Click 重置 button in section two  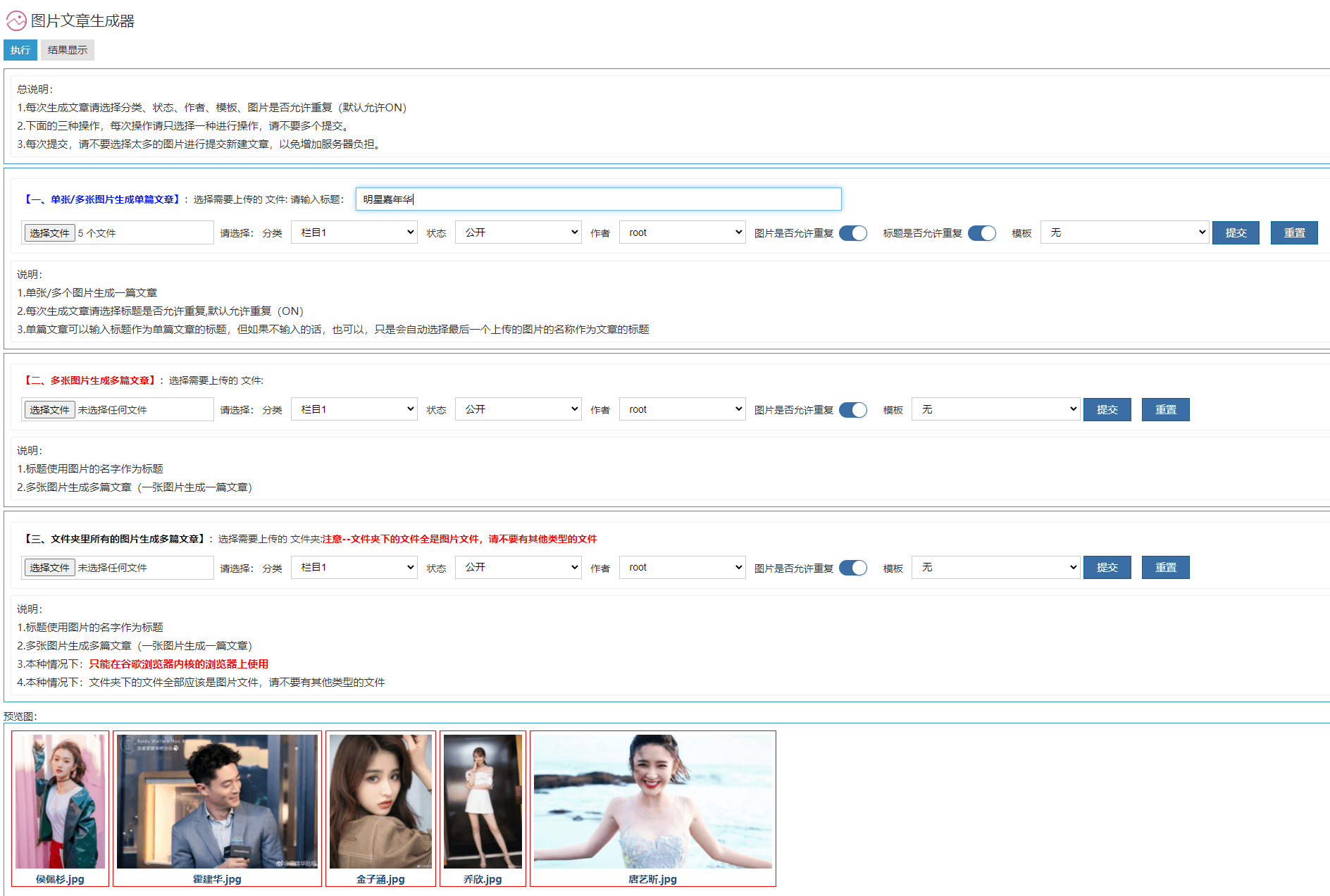click(1165, 409)
